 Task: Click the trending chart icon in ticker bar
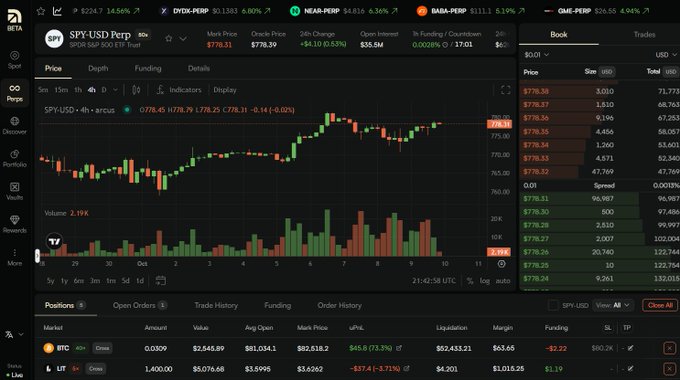pos(57,11)
